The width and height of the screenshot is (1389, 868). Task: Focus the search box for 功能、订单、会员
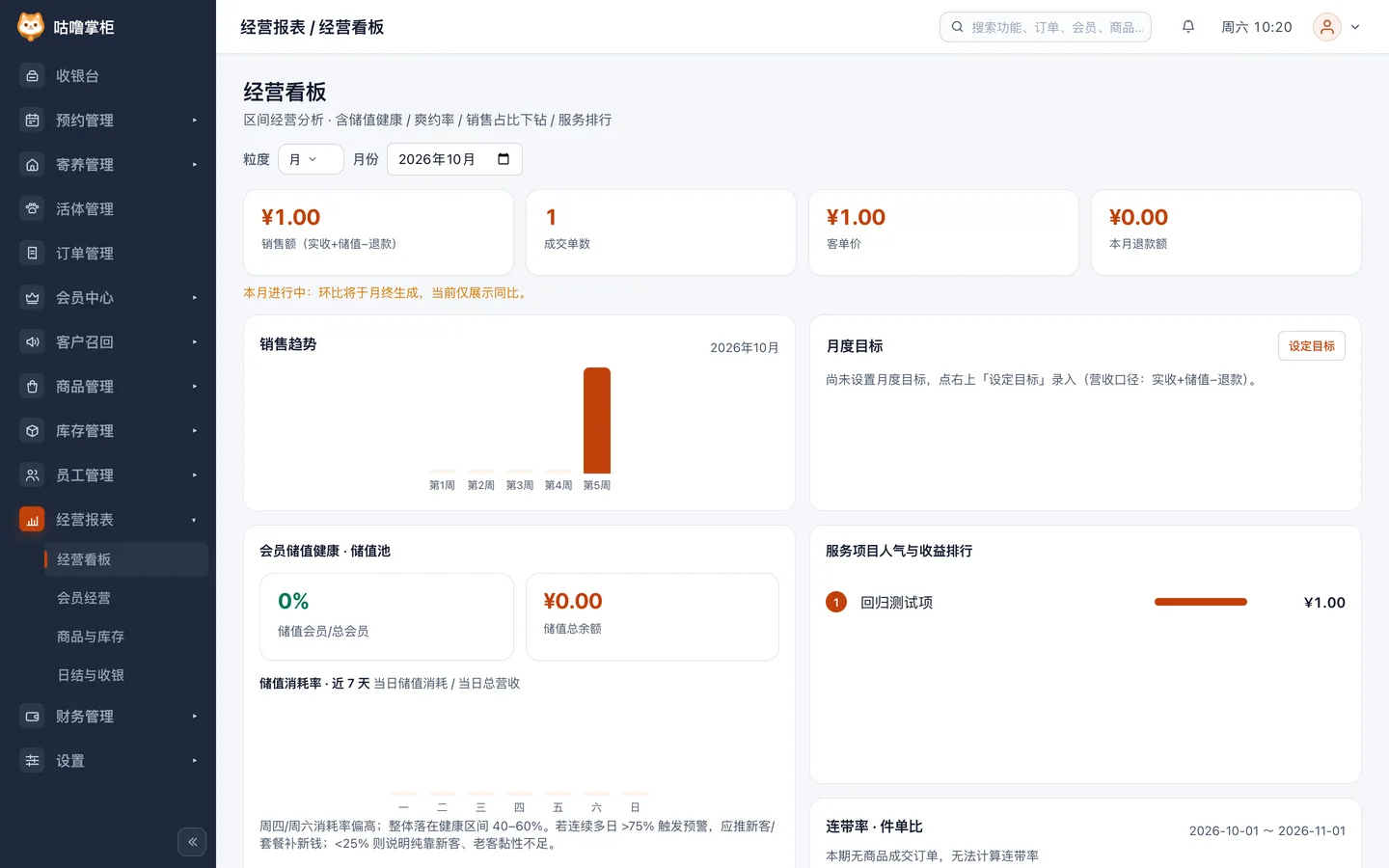pos(1046,27)
